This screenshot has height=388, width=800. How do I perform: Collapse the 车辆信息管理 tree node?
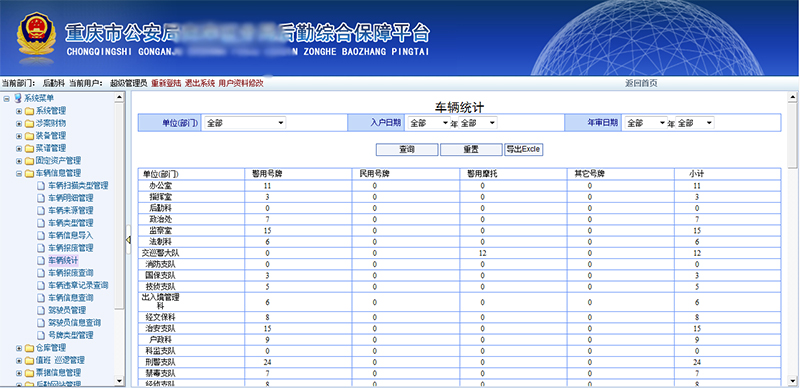click(x=19, y=174)
